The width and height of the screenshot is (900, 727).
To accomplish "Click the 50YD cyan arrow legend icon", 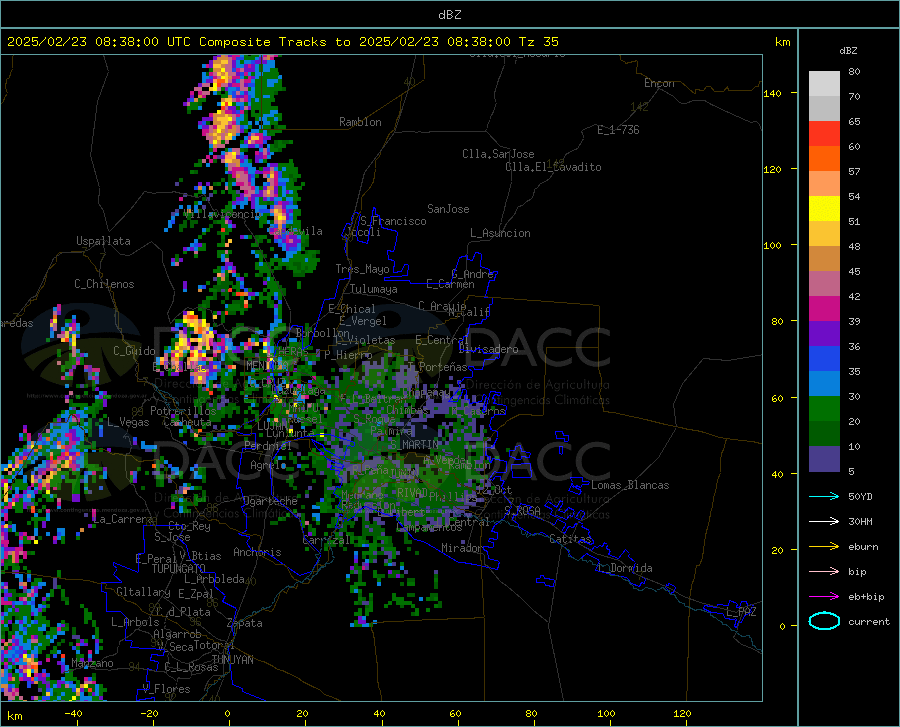I will 824,496.
